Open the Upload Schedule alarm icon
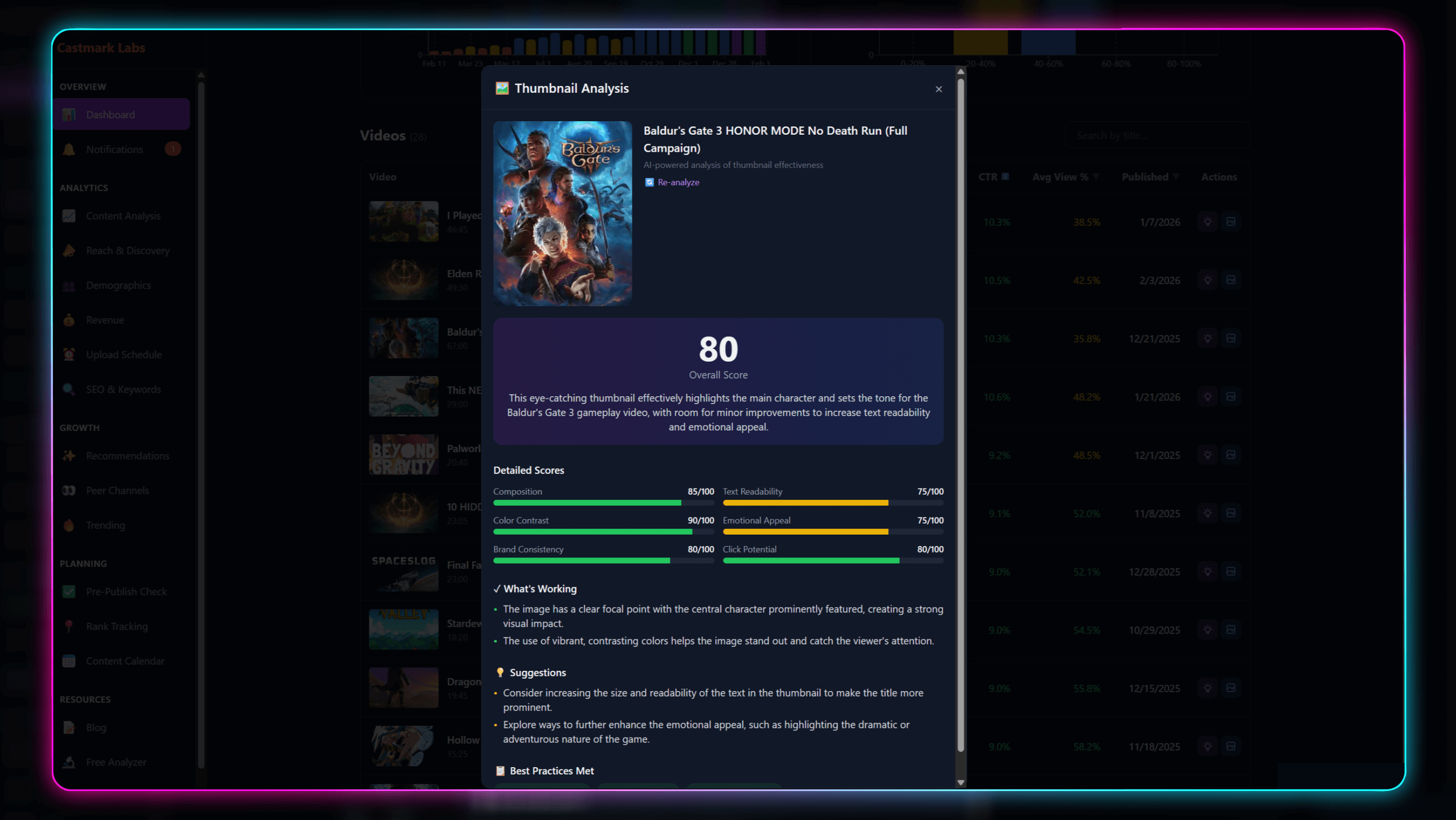This screenshot has height=820, width=1456. tap(69, 354)
